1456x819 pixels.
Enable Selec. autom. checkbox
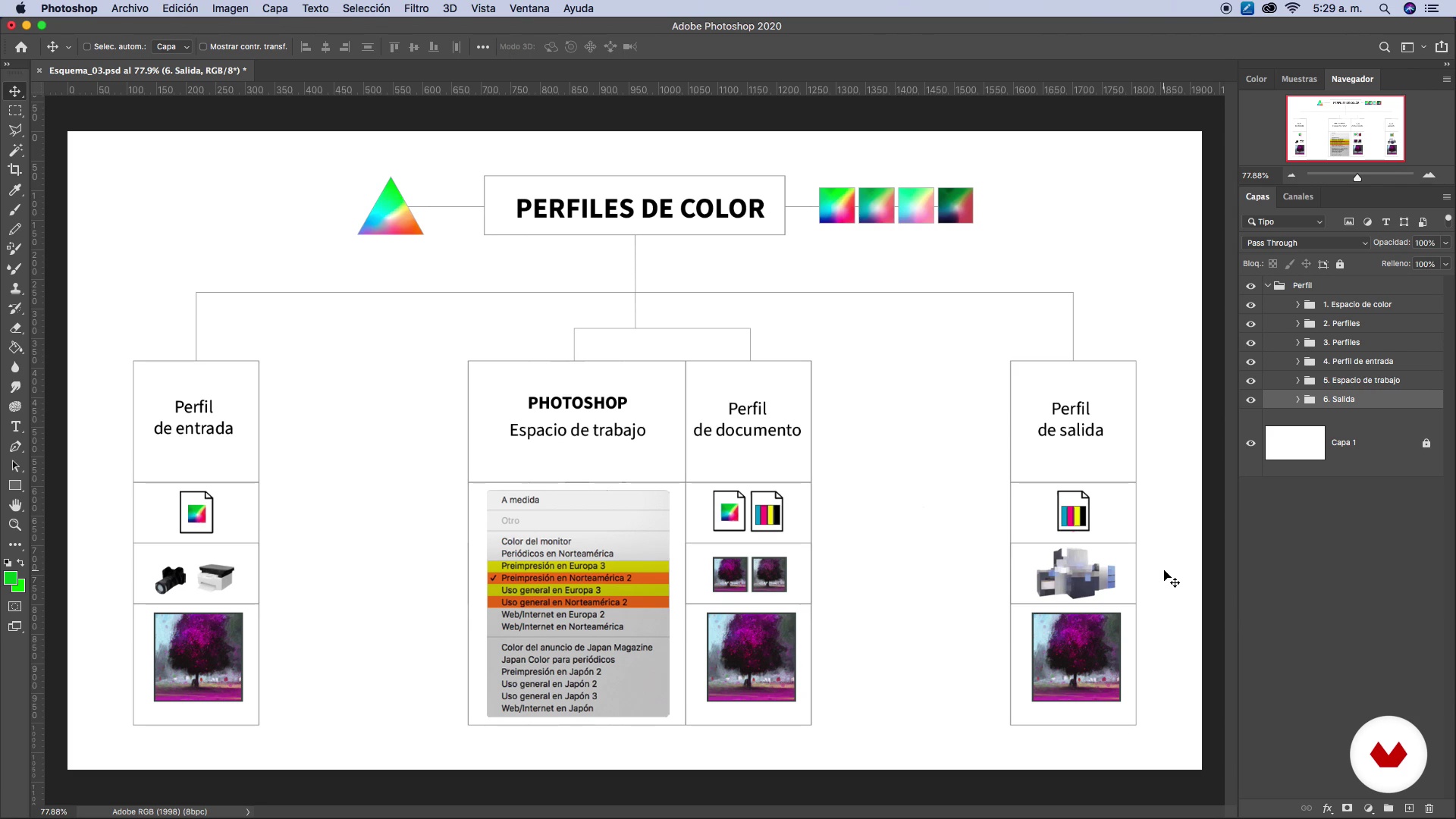tap(87, 47)
